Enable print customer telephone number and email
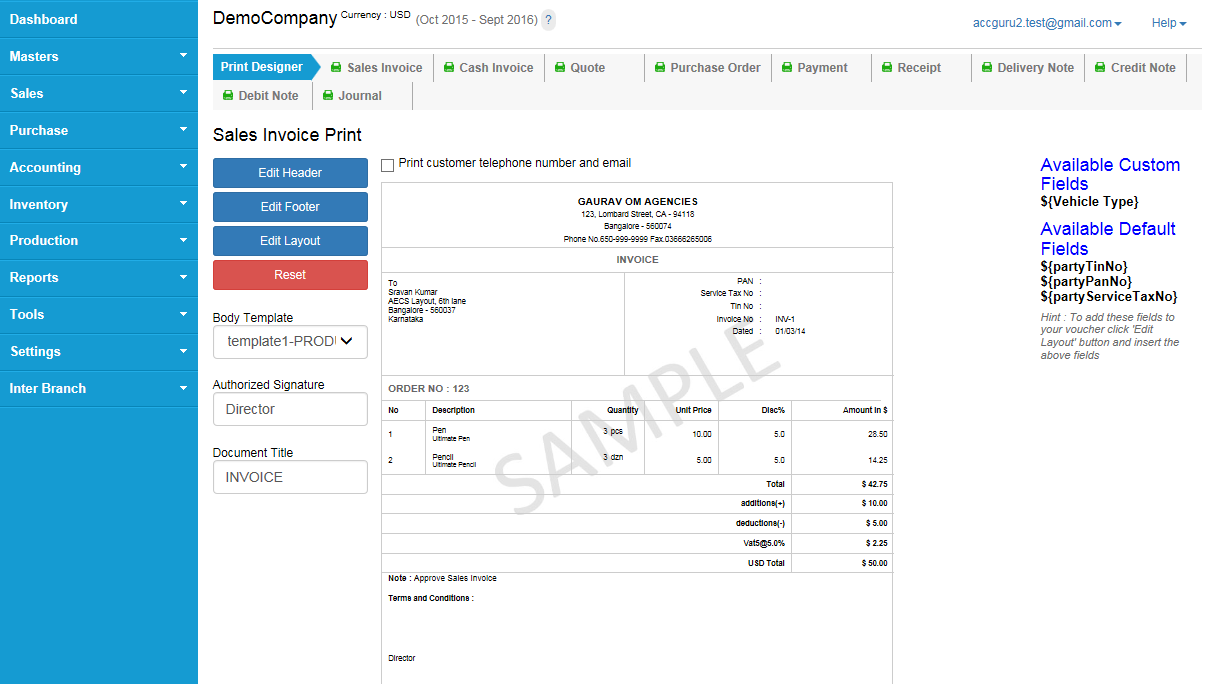 point(388,165)
